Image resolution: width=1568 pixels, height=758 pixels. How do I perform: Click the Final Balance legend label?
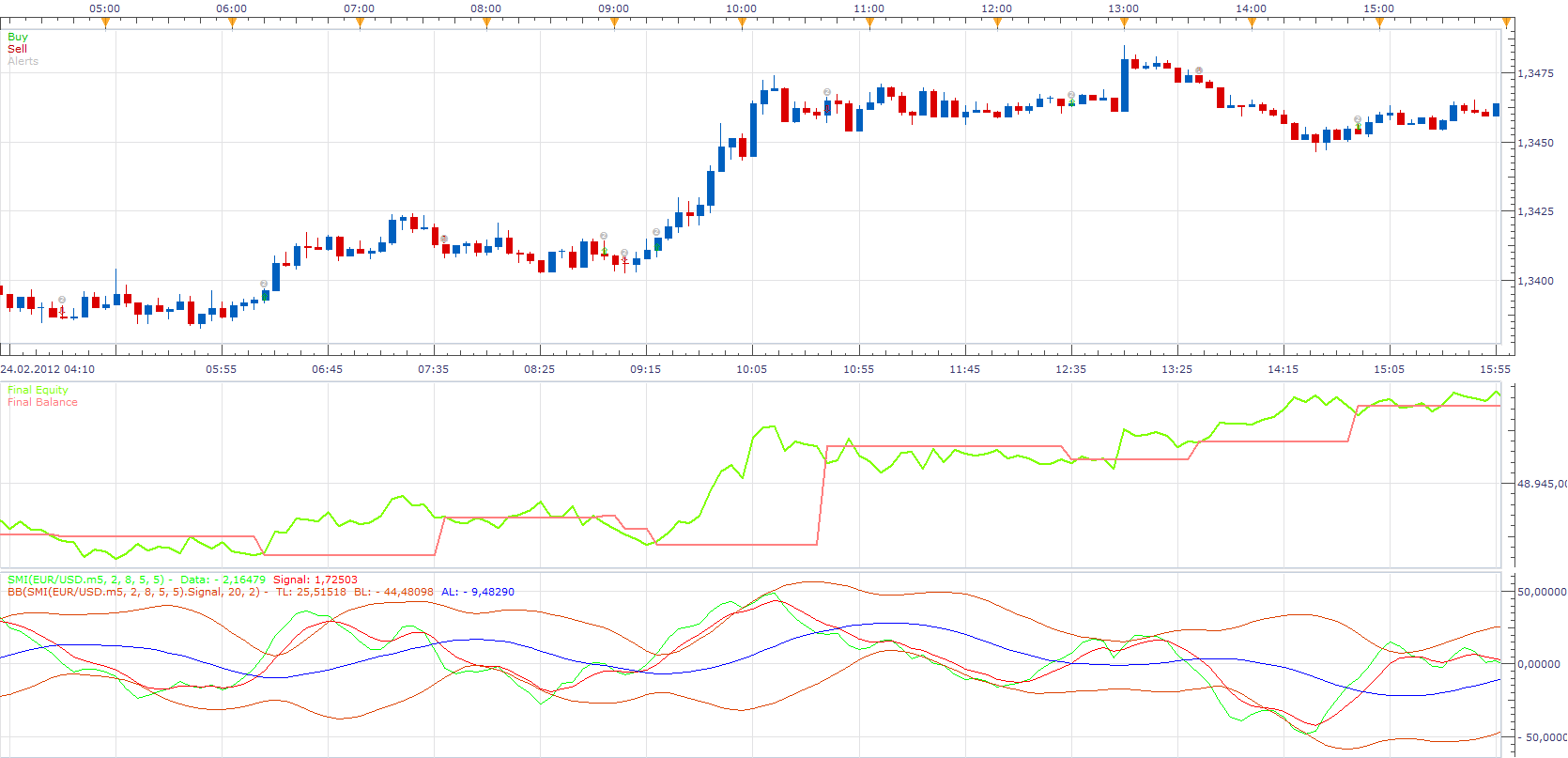coord(42,402)
